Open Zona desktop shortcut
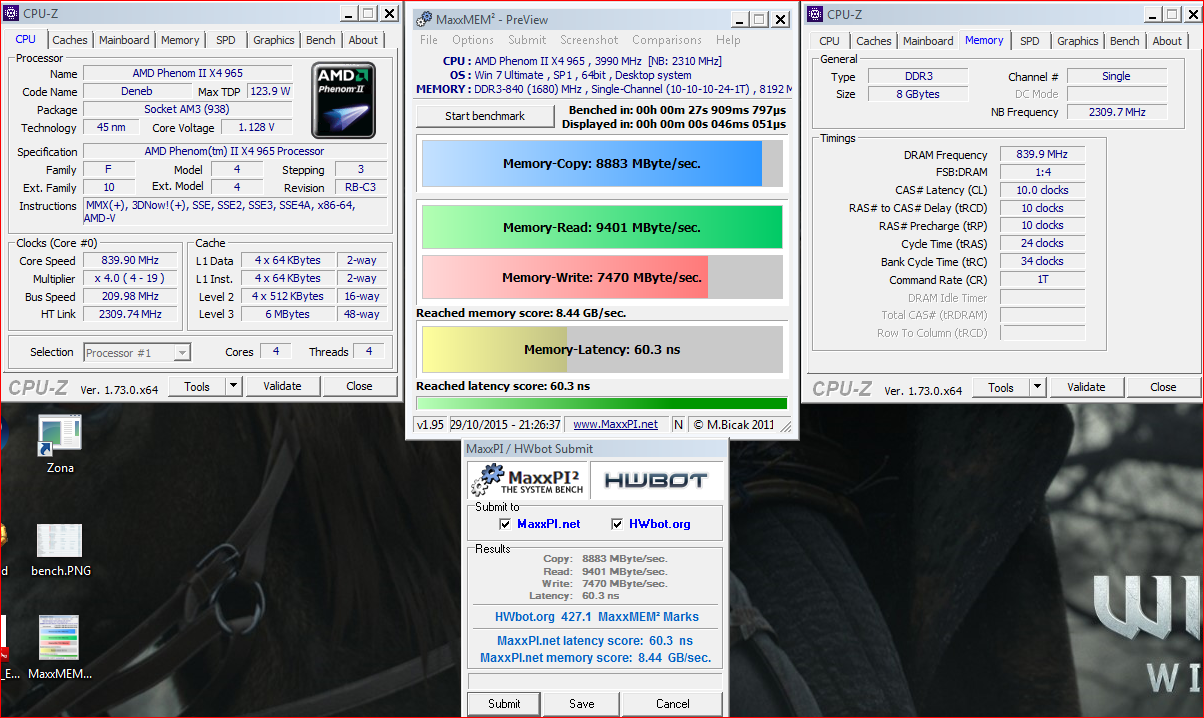Screen dimensions: 1204x718 (59, 442)
